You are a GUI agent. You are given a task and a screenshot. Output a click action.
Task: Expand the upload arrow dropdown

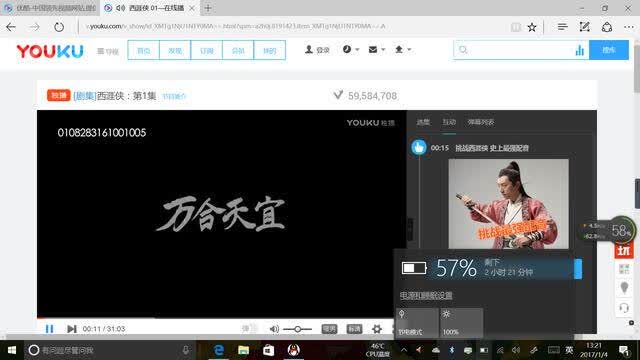pos(402,49)
